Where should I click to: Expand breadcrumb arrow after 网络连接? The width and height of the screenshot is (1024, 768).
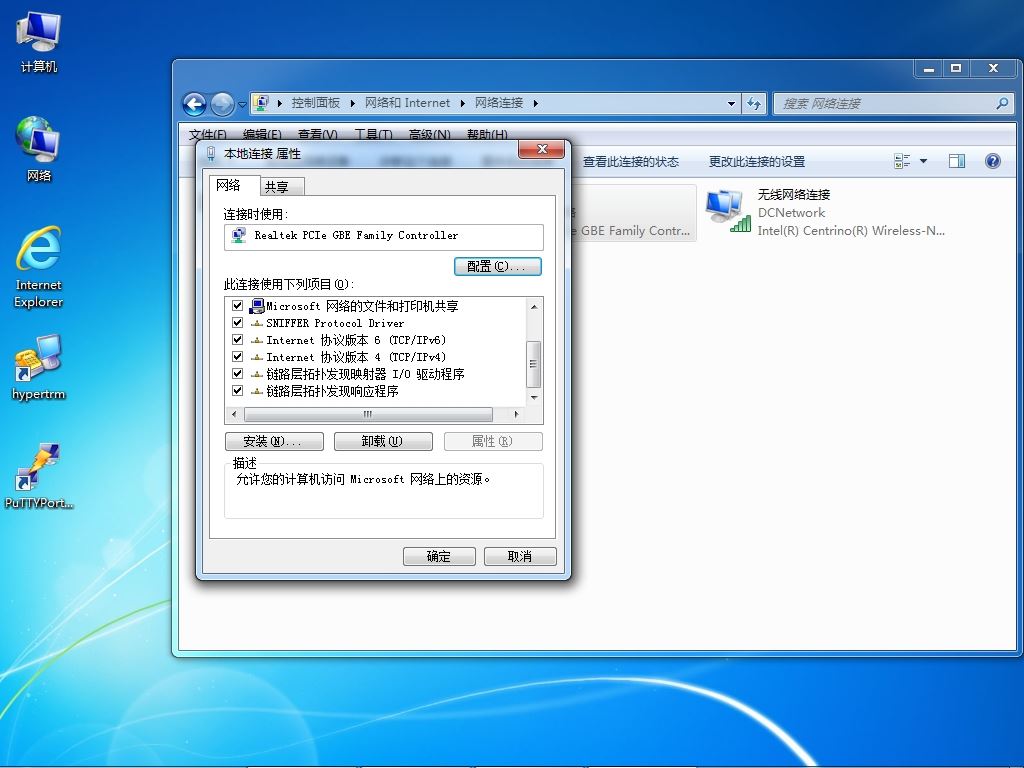coord(536,103)
